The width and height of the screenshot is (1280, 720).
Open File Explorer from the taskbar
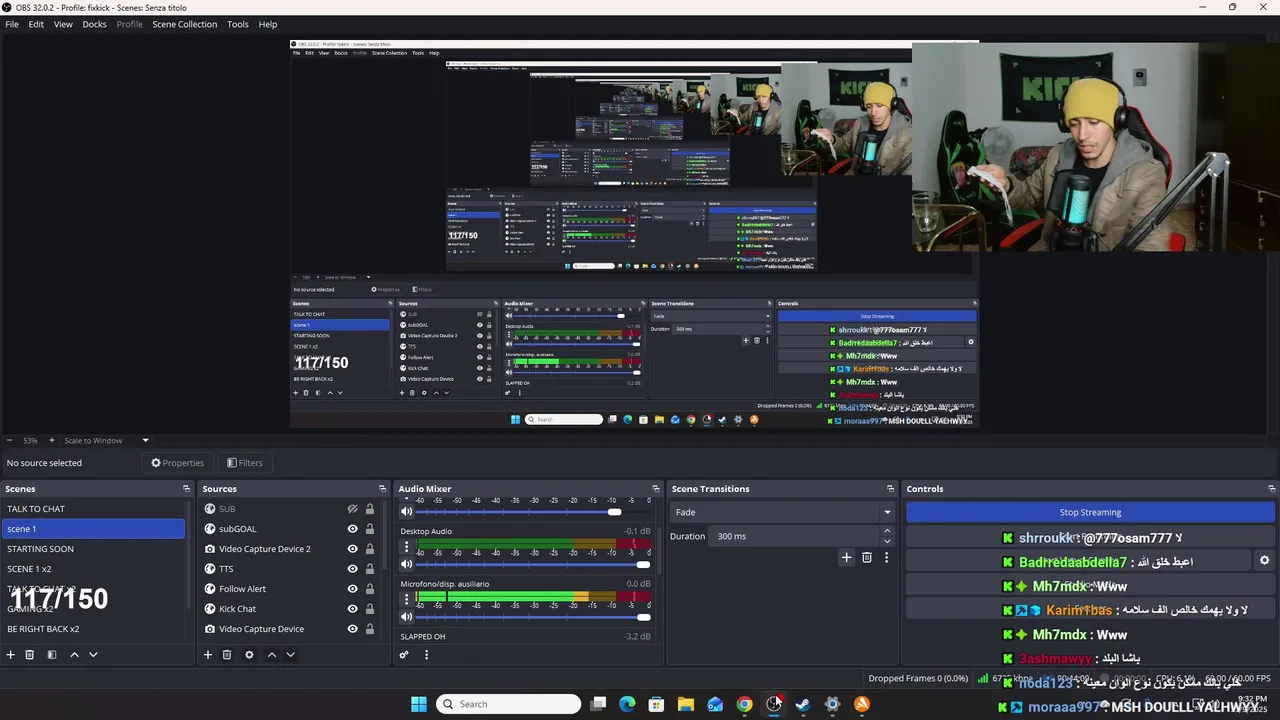pos(686,704)
